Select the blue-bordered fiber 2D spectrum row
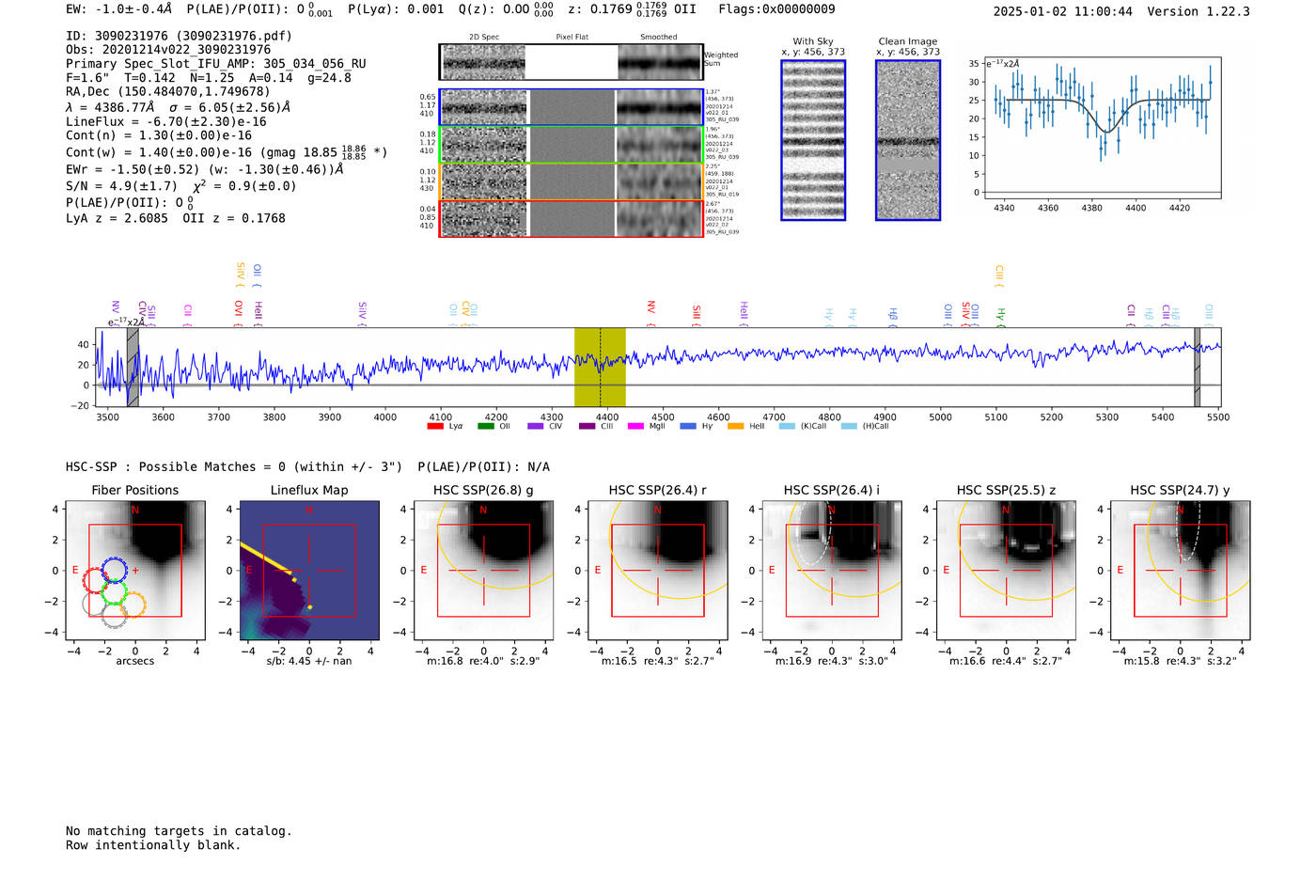This screenshot has height=896, width=1316. pos(572,107)
